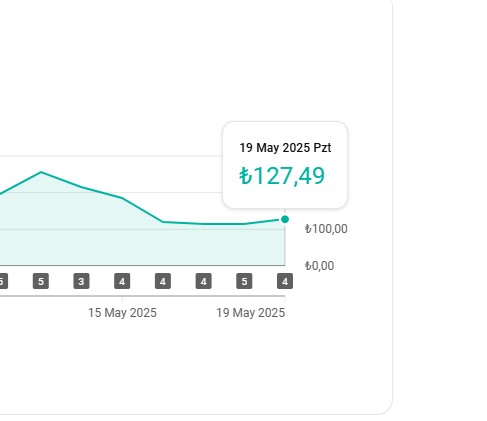
Task: Click the line's low bend after the 15 May drop
Action: (x=163, y=222)
